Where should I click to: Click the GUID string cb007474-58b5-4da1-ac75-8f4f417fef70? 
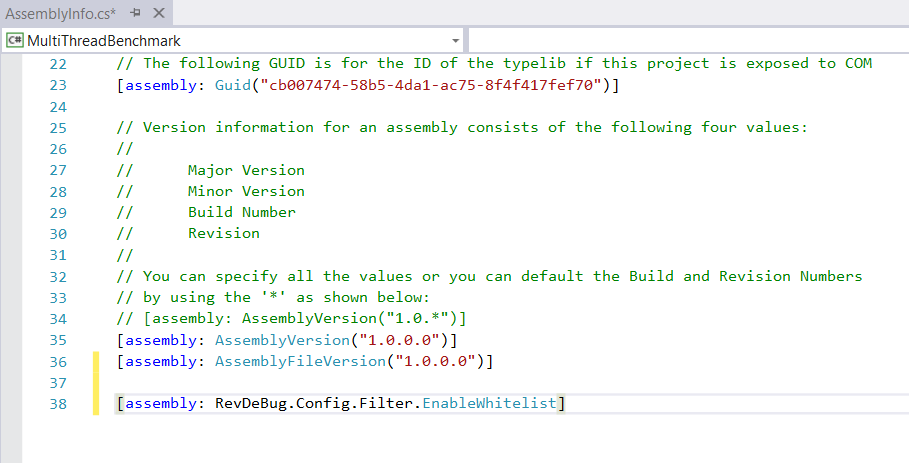tap(432, 85)
